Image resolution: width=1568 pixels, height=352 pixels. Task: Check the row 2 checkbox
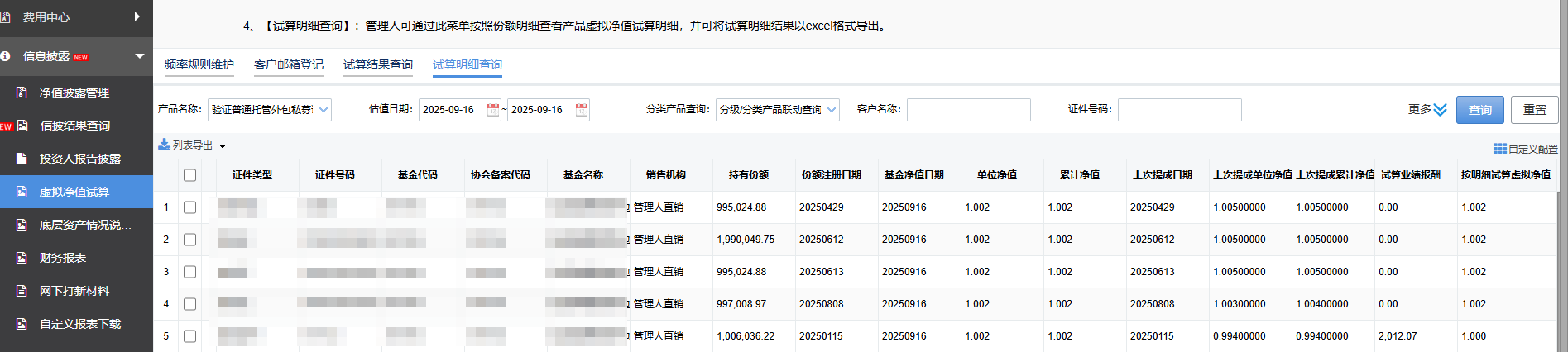point(189,240)
